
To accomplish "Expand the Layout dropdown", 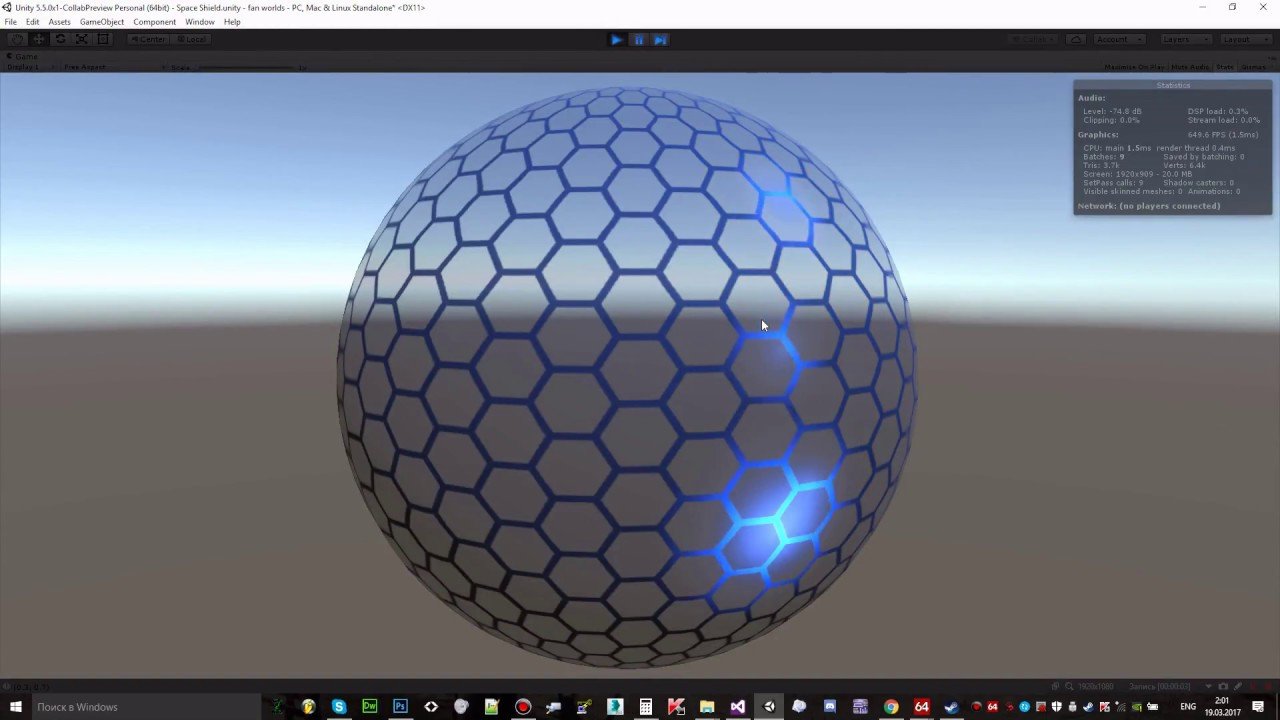I will click(x=1243, y=39).
